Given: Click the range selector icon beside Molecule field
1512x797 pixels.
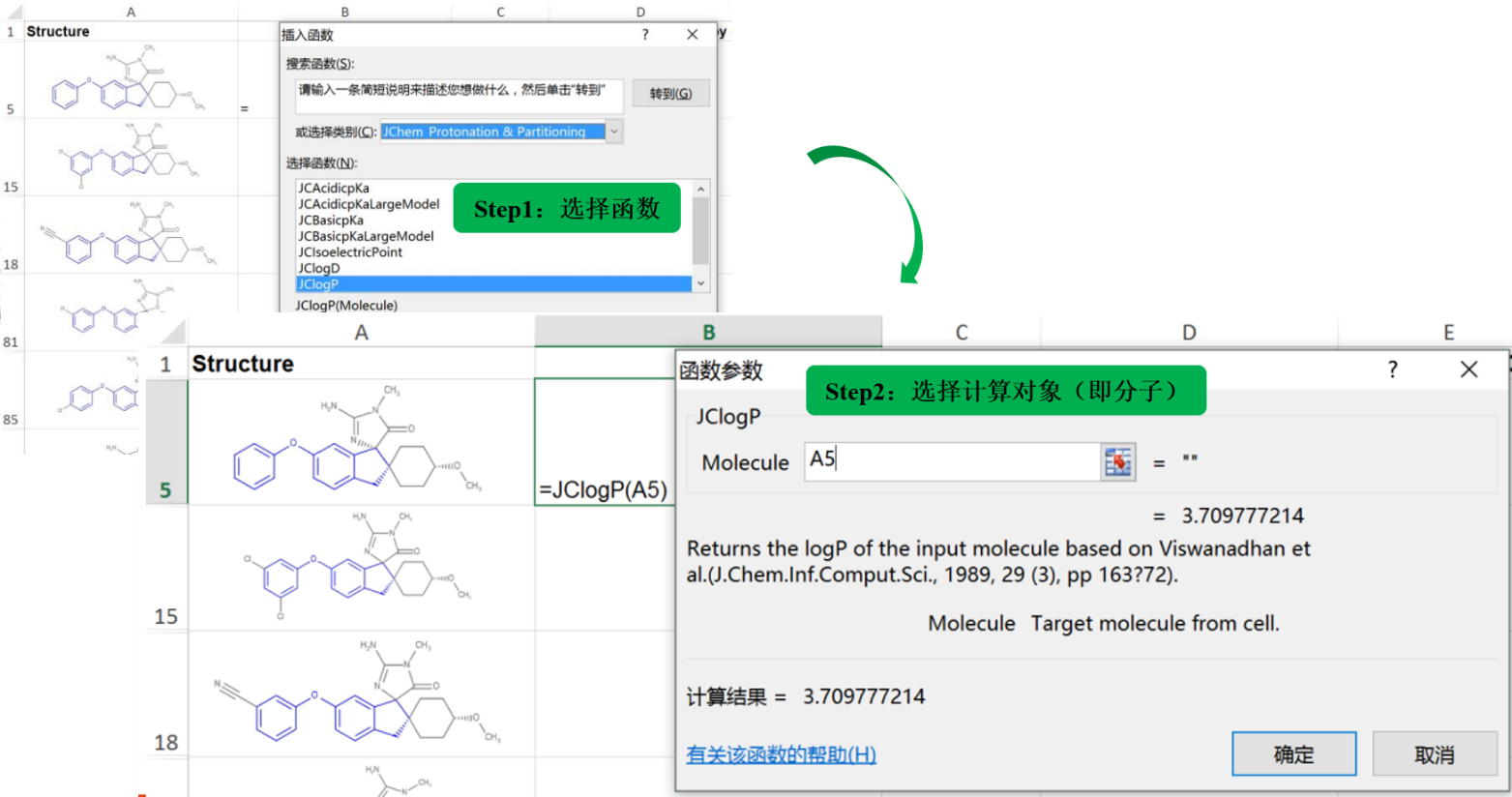Looking at the screenshot, I should [x=1117, y=462].
